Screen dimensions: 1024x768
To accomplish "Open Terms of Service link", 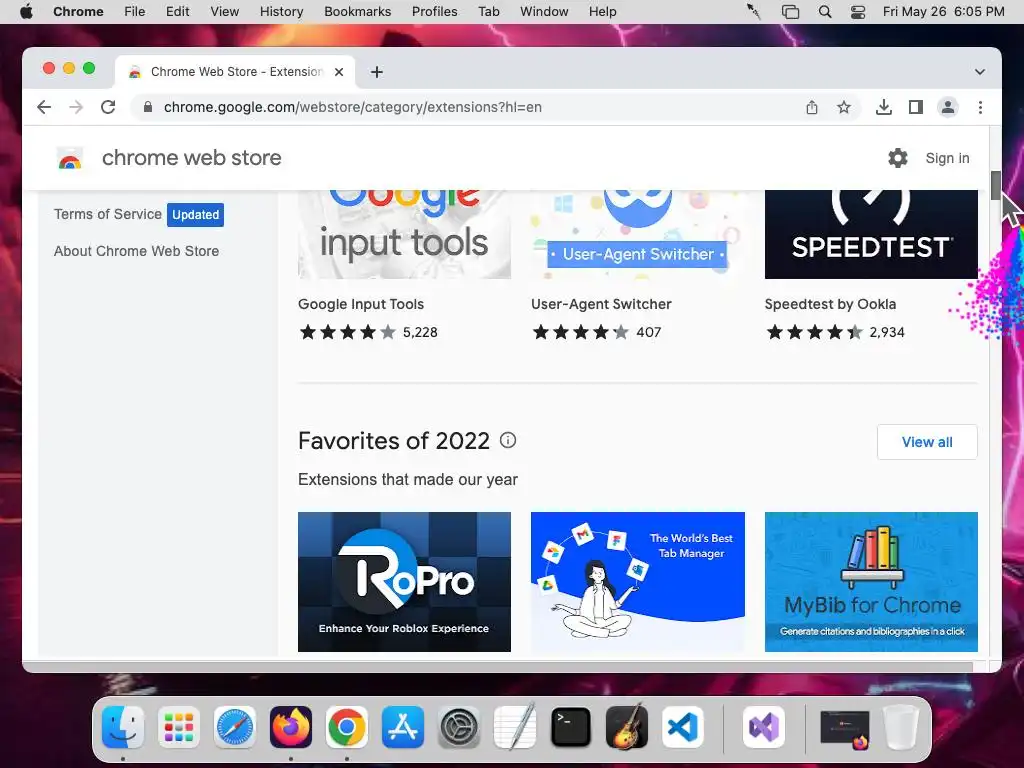I will click(x=108, y=214).
